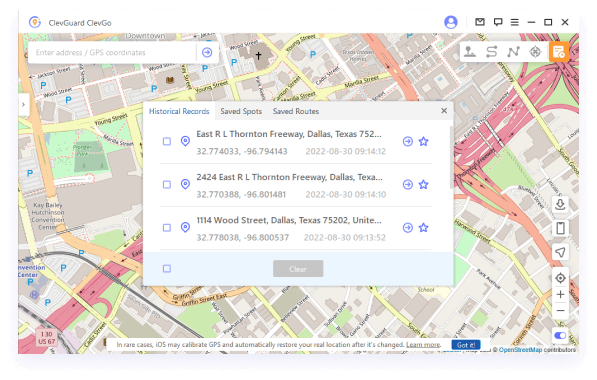Select the Teleport Mode icon

click(x=469, y=52)
